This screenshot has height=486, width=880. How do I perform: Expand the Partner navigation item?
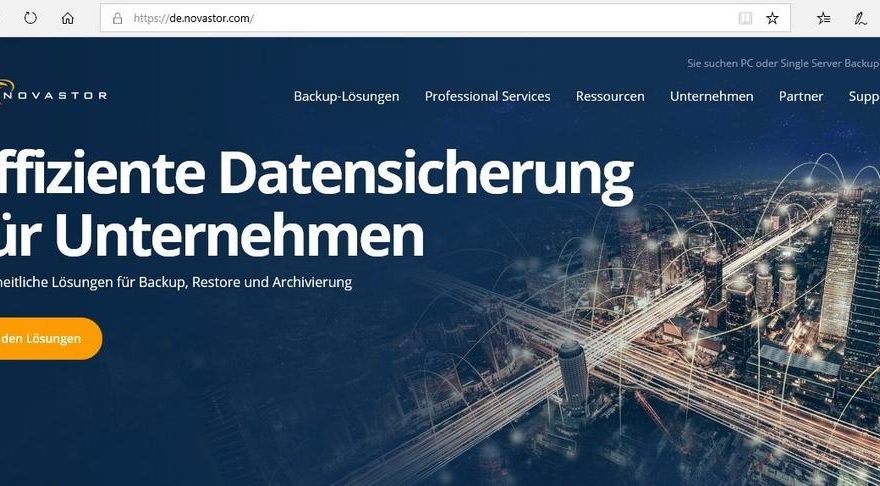801,96
